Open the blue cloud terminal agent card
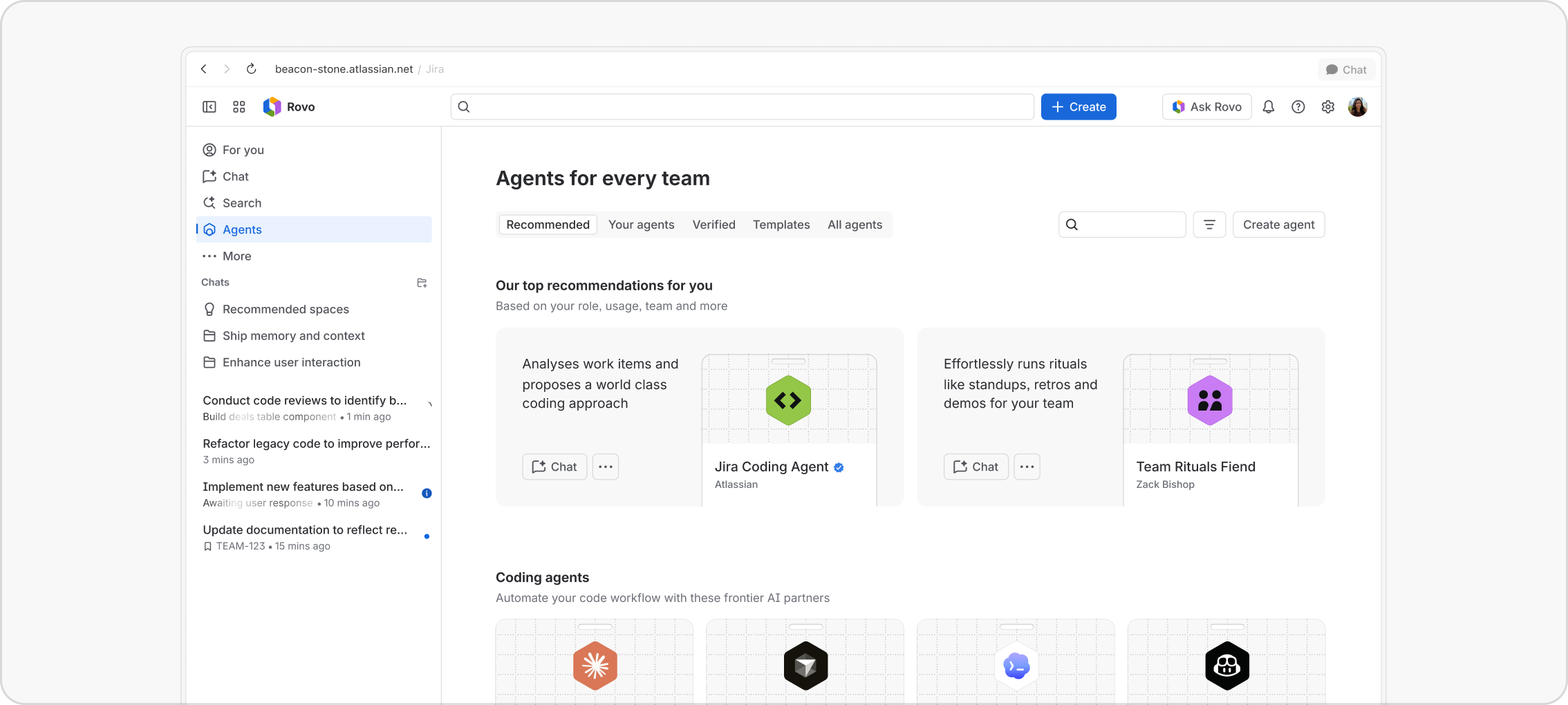Viewport: 1568px width, 705px height. coord(1016,662)
